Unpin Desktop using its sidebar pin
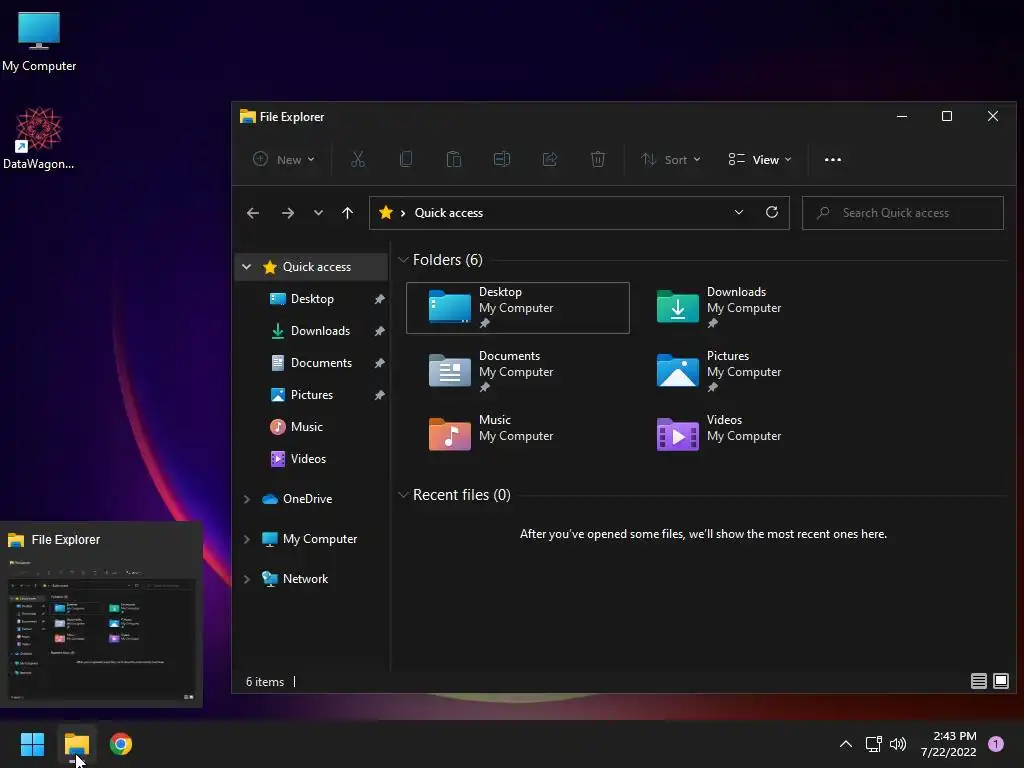This screenshot has width=1024, height=768. 379,299
